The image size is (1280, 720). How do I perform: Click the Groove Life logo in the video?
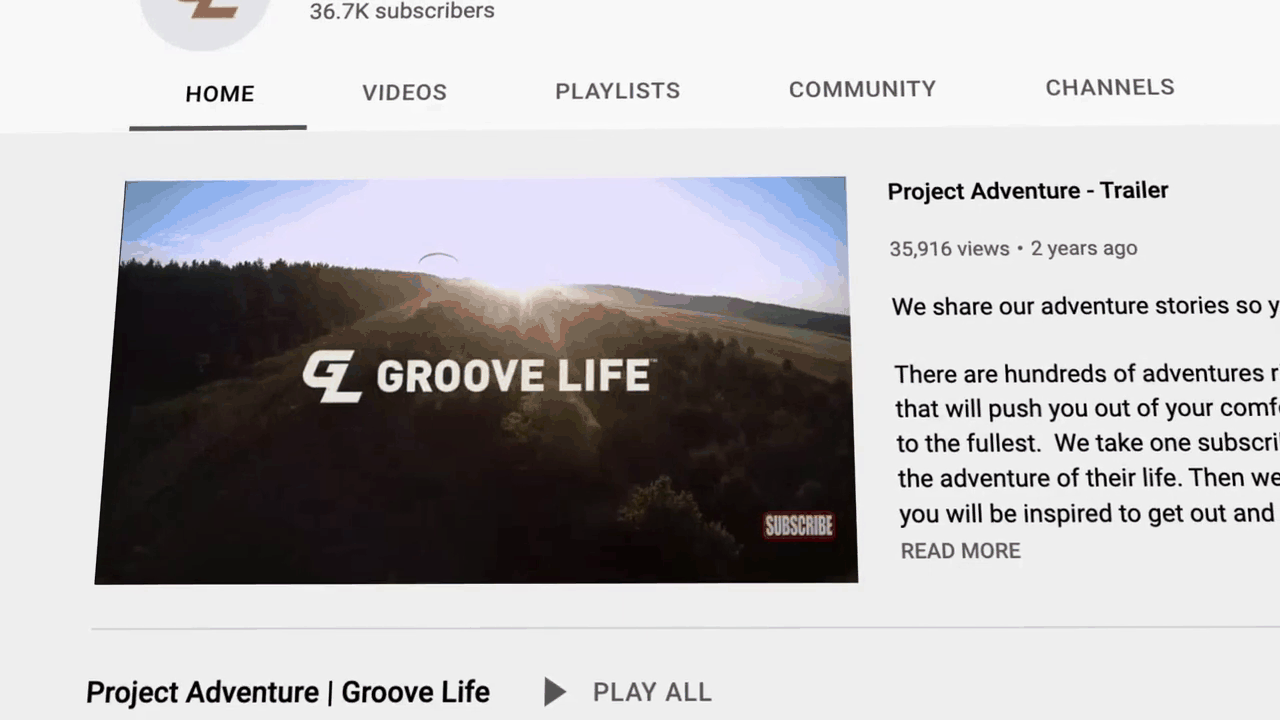click(478, 376)
